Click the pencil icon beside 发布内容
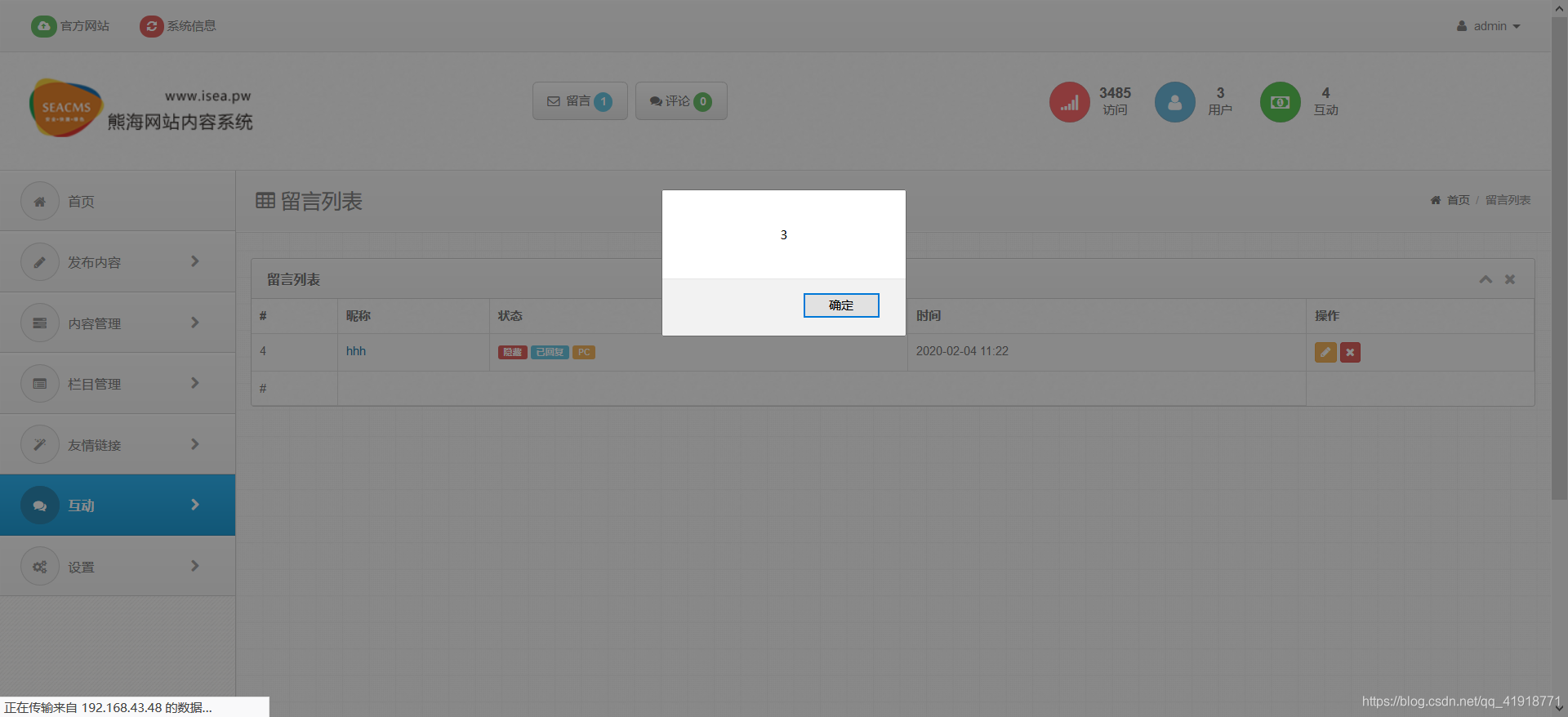 (x=40, y=262)
